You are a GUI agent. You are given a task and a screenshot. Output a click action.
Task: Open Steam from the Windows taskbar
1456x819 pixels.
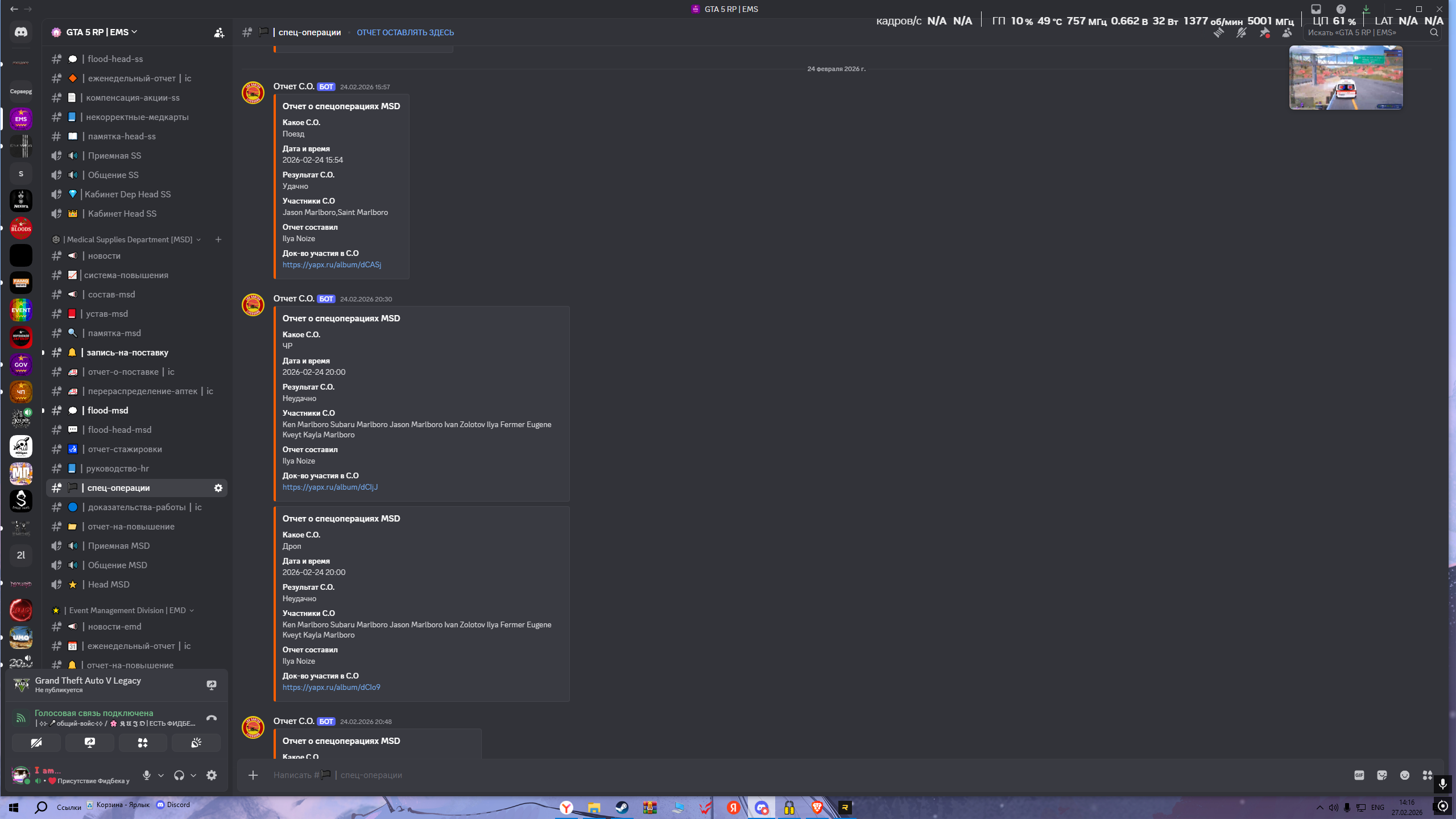(622, 808)
